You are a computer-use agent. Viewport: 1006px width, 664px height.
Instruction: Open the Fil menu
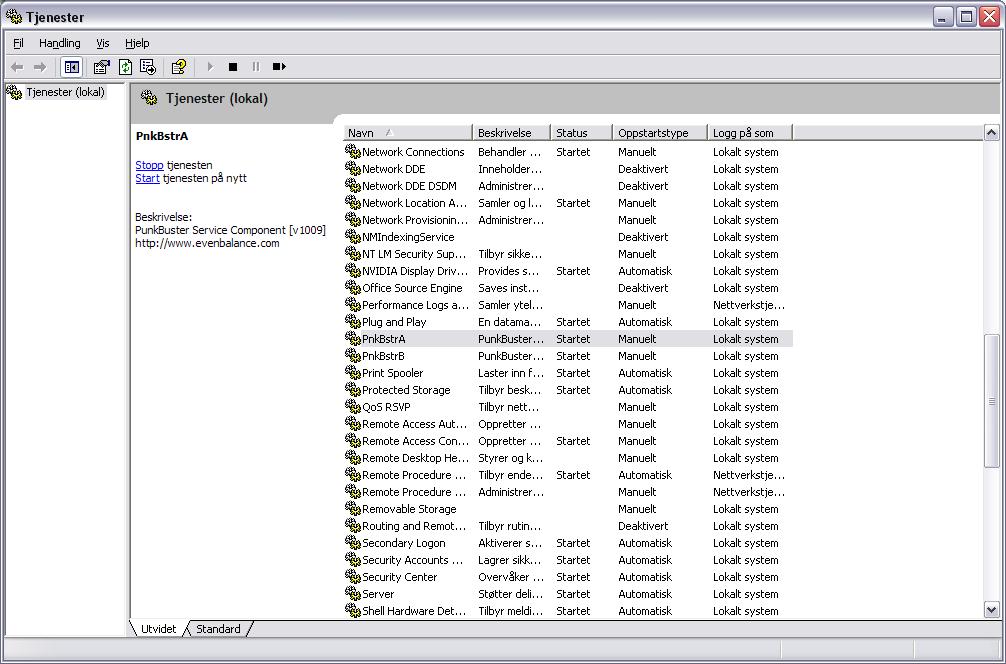coord(18,43)
